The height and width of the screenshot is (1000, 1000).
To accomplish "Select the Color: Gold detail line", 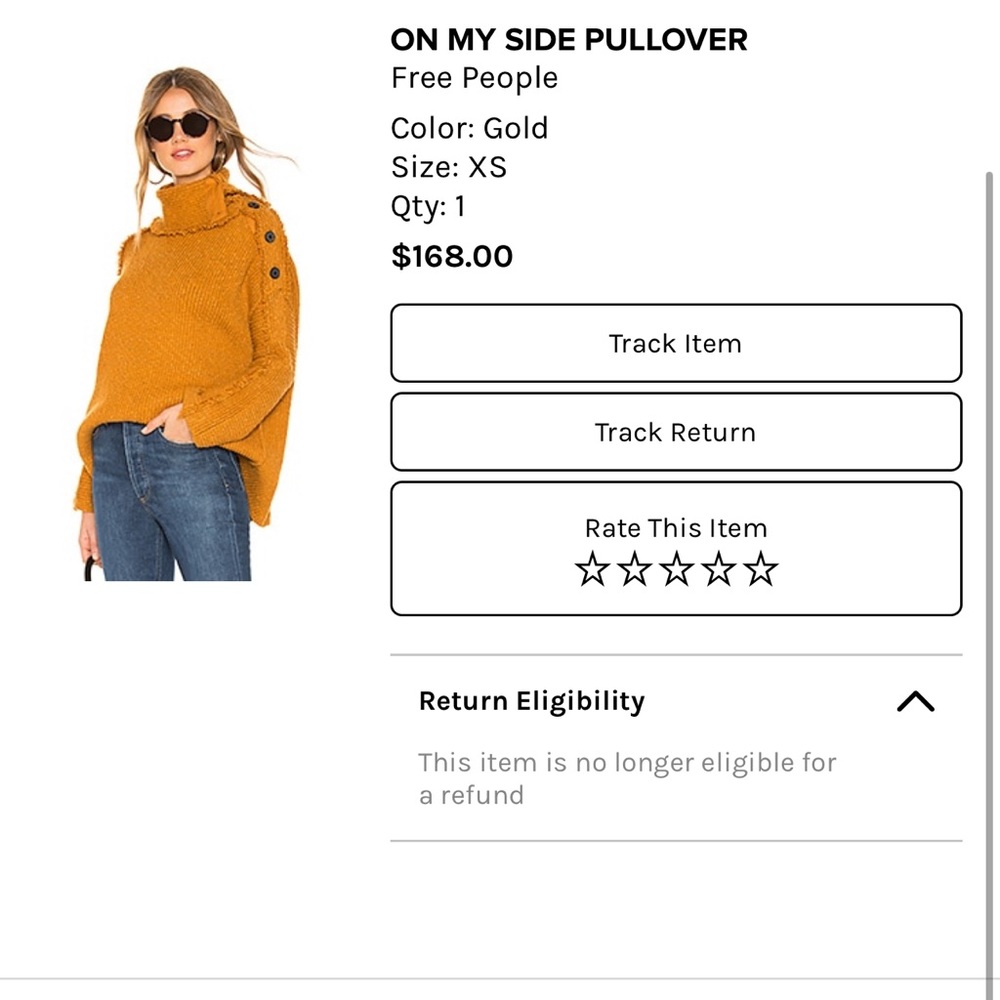I will [x=469, y=128].
